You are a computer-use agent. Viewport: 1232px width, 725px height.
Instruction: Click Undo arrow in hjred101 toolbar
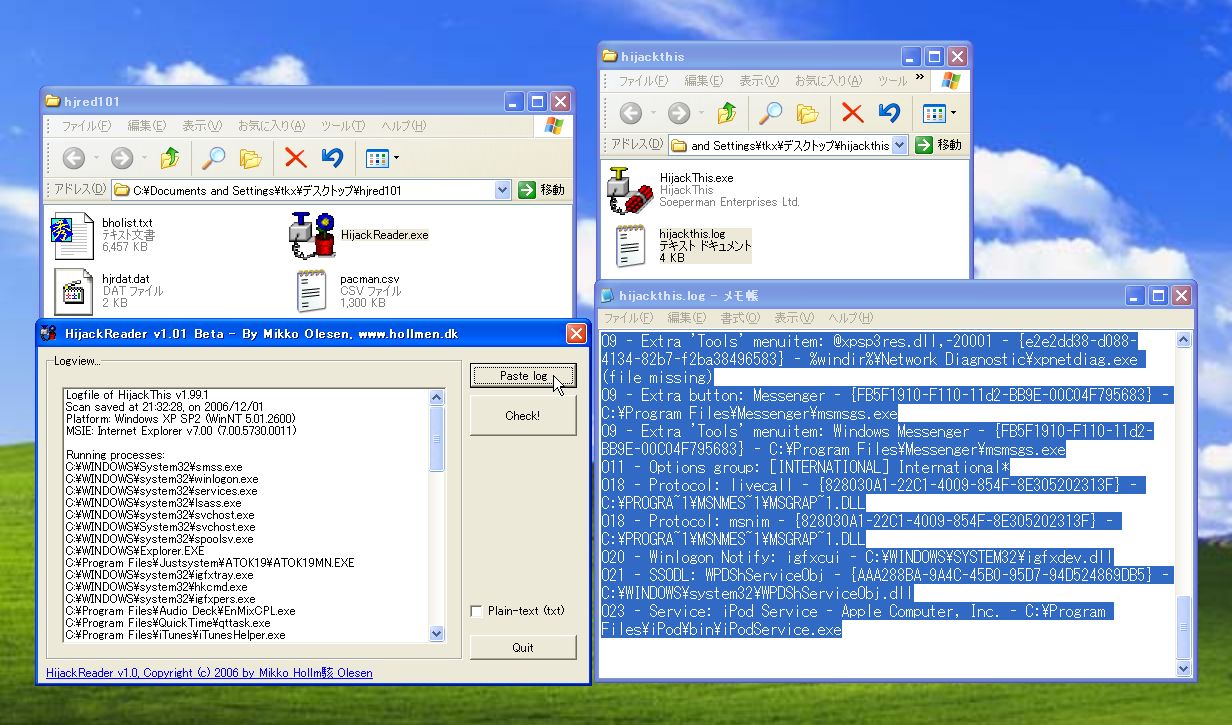coord(332,158)
